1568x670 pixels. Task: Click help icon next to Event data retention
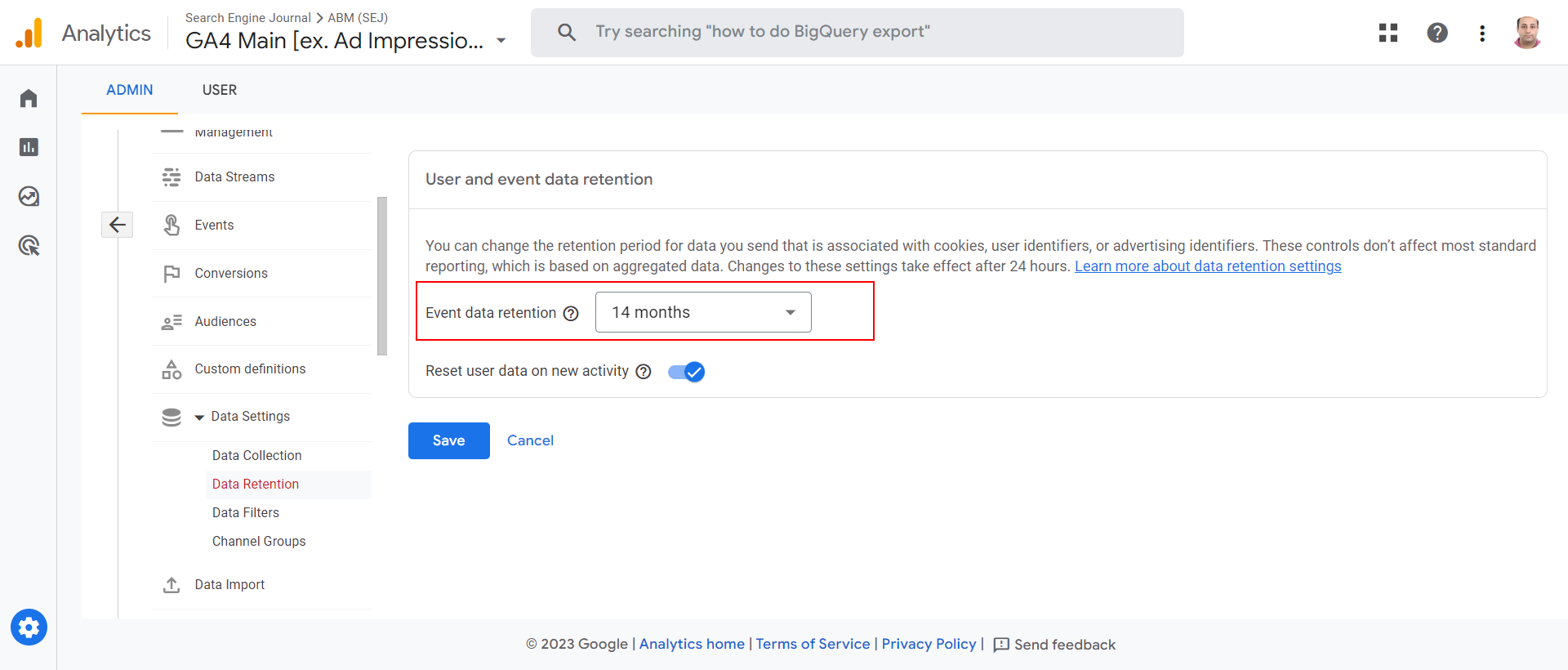[x=571, y=314]
